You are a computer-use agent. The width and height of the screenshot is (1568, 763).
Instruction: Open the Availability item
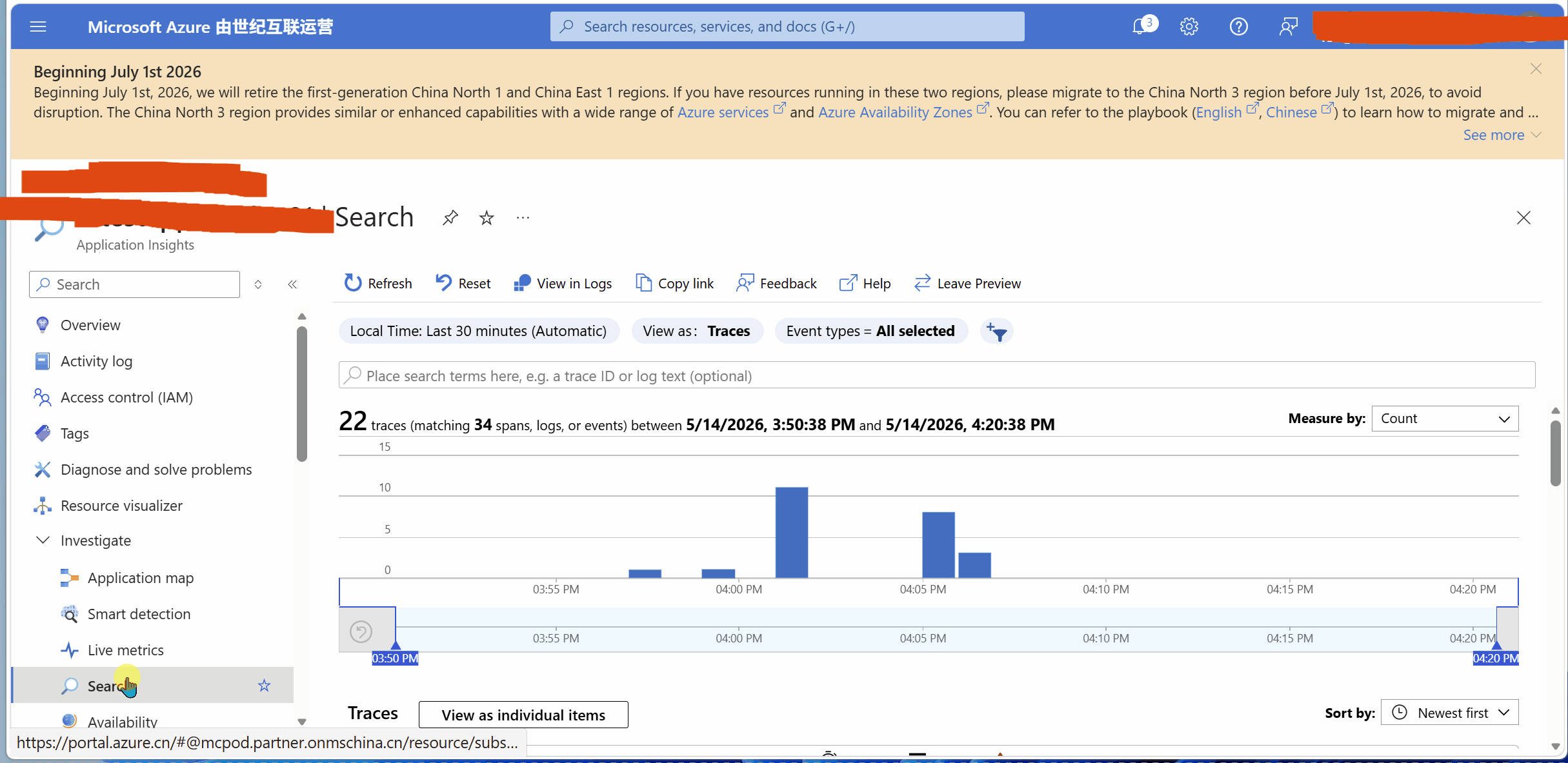(x=123, y=722)
